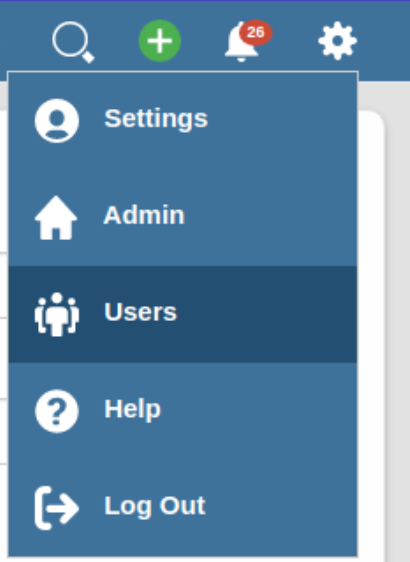The width and height of the screenshot is (410, 562).
Task: Open the Admin menu entry
Action: pos(183,218)
